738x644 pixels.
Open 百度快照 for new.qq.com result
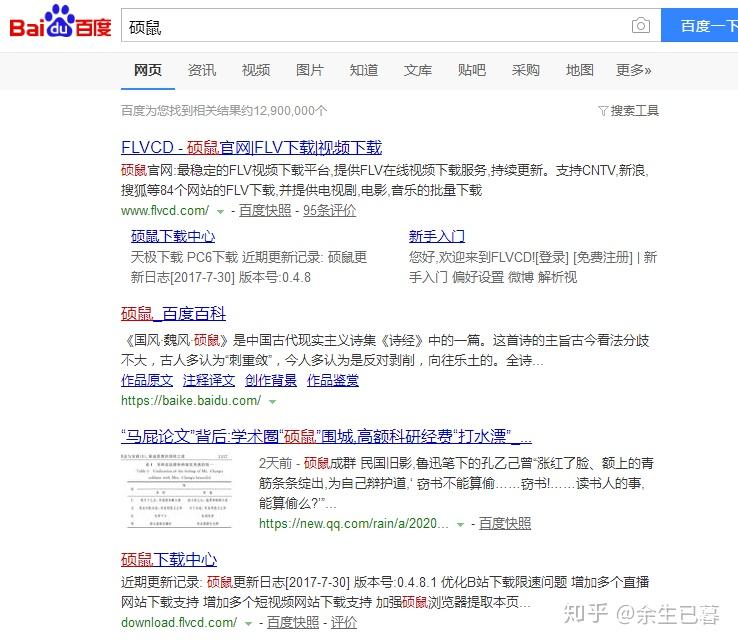[505, 523]
